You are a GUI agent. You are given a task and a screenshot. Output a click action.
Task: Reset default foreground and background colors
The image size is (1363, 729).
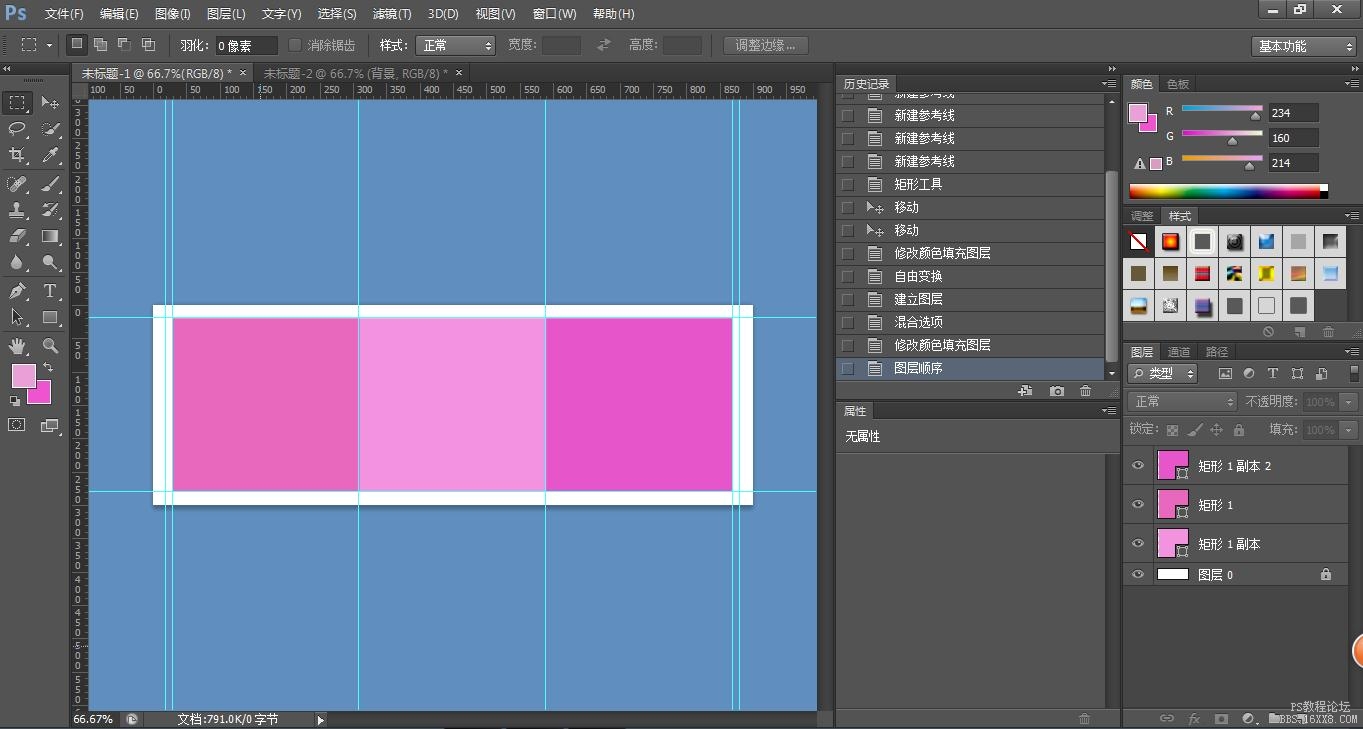point(15,401)
